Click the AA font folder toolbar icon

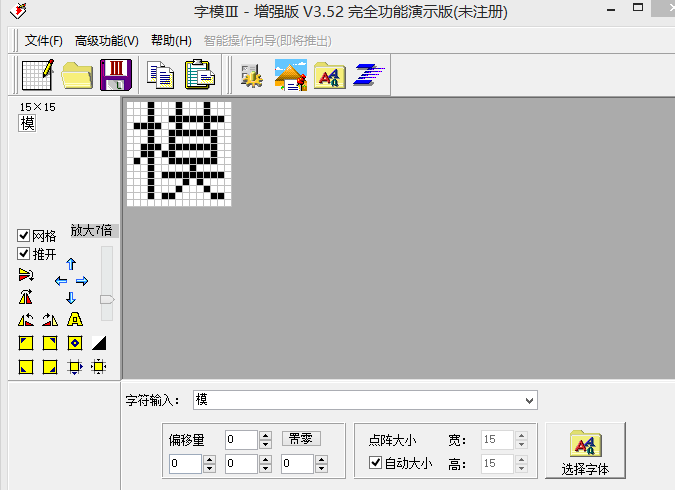pos(330,75)
